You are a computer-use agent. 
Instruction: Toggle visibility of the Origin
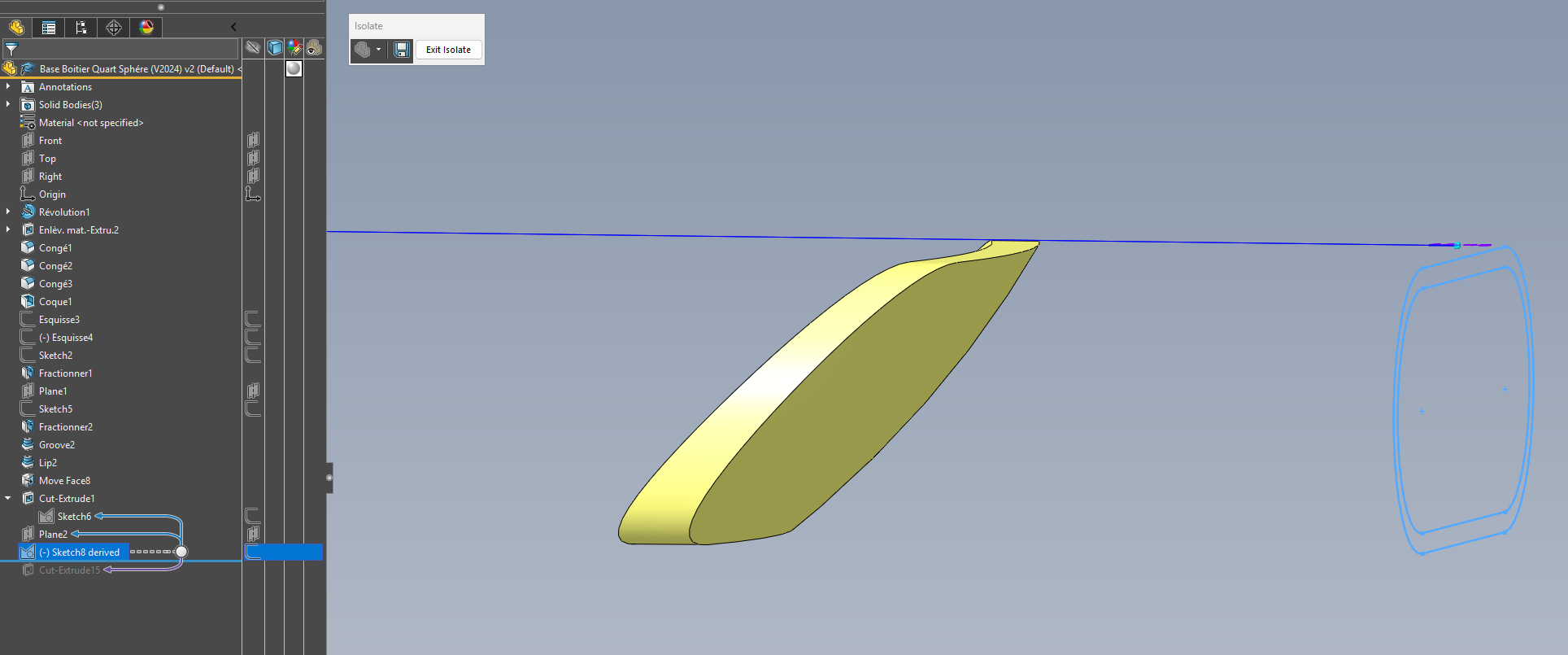click(x=253, y=194)
